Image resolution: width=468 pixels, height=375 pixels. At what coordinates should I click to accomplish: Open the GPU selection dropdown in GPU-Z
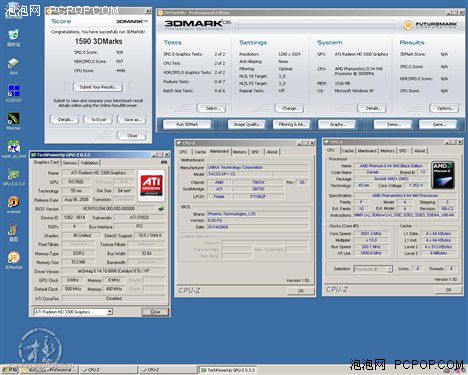(109, 312)
